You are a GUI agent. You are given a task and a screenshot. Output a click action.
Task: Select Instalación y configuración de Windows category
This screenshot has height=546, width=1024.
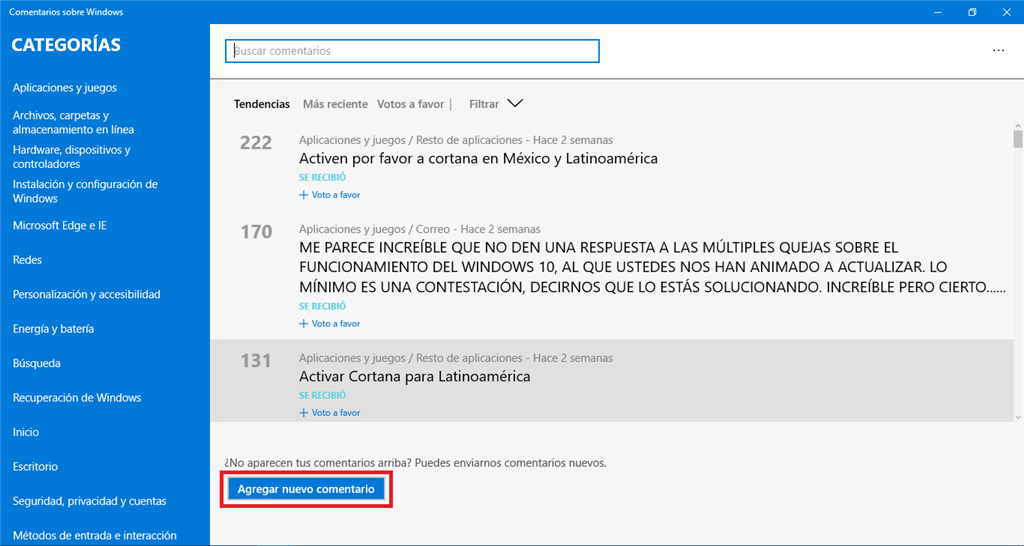pyautogui.click(x=85, y=191)
